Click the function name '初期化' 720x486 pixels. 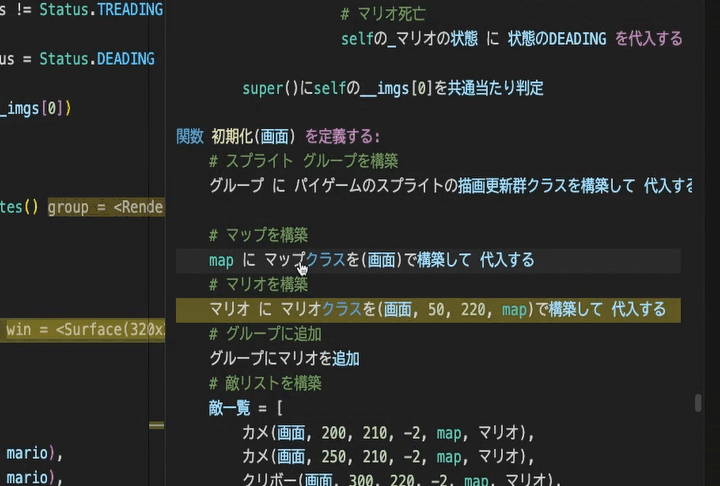[232, 137]
